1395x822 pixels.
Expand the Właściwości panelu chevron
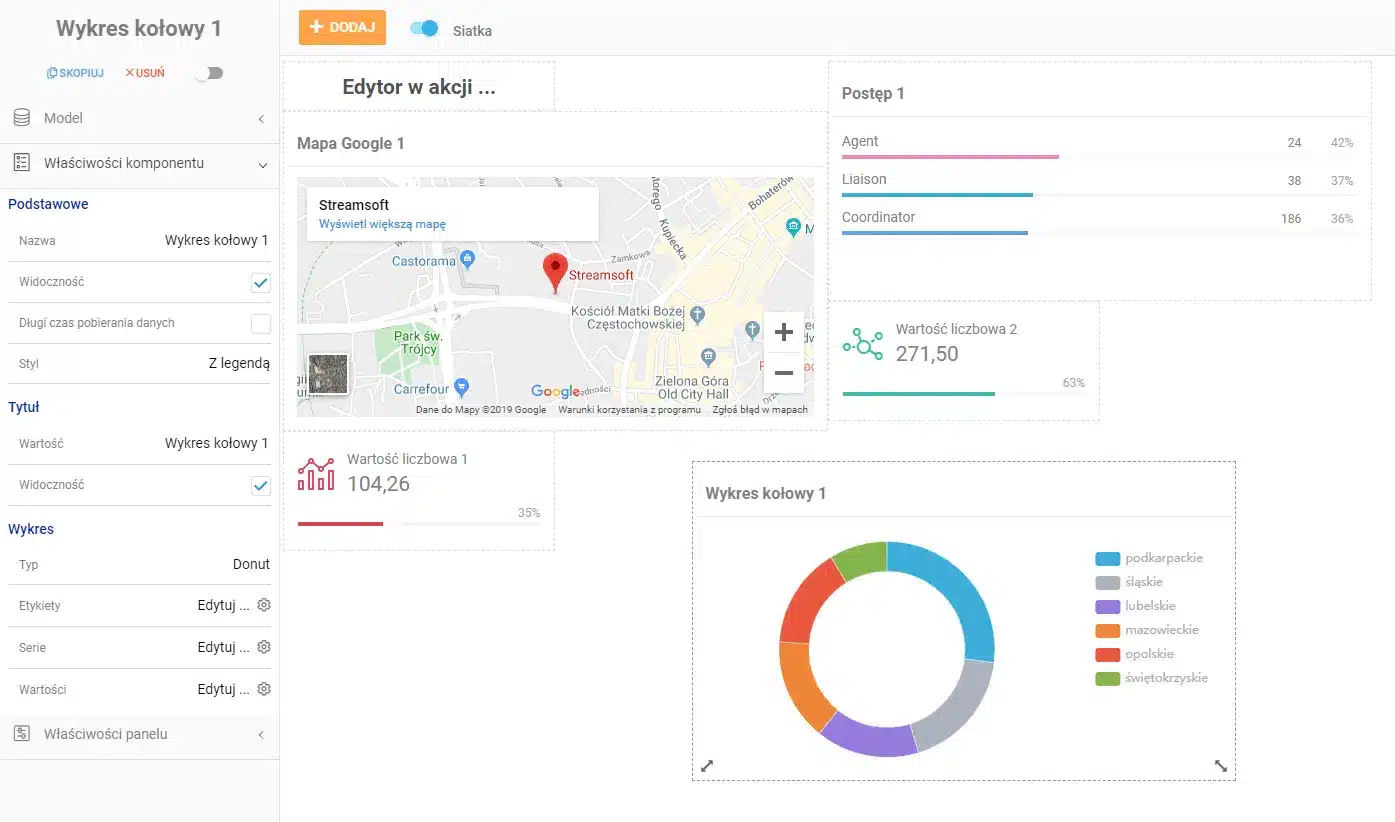(x=261, y=735)
